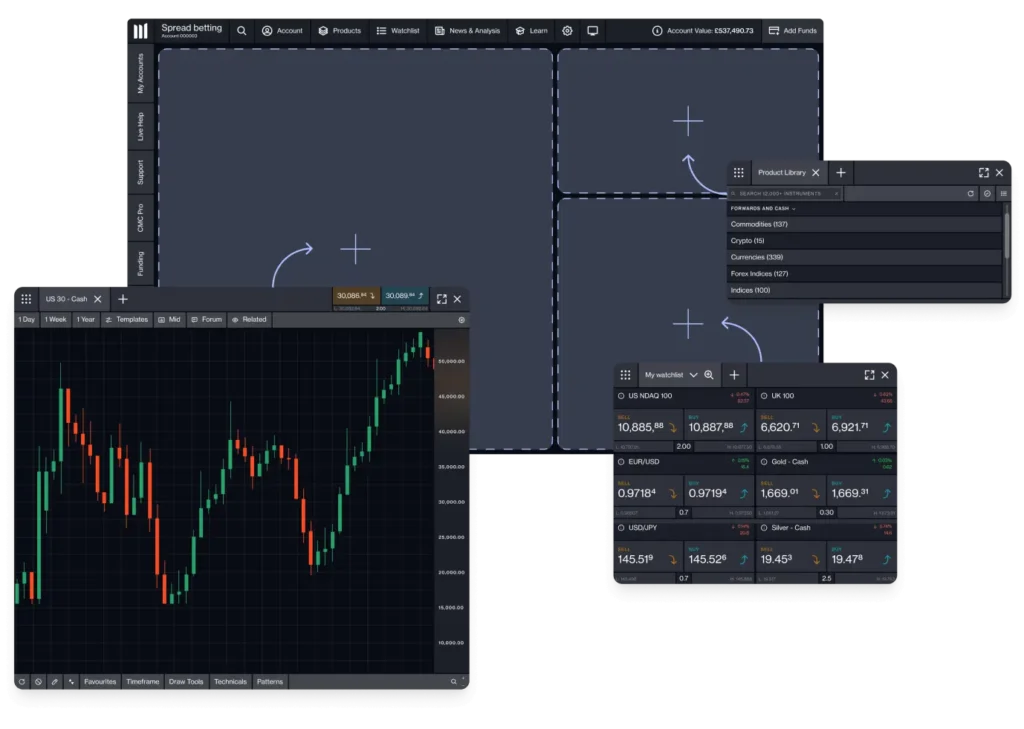Switch Product Library to list view icon
This screenshot has width=1024, height=729.
tap(1004, 193)
